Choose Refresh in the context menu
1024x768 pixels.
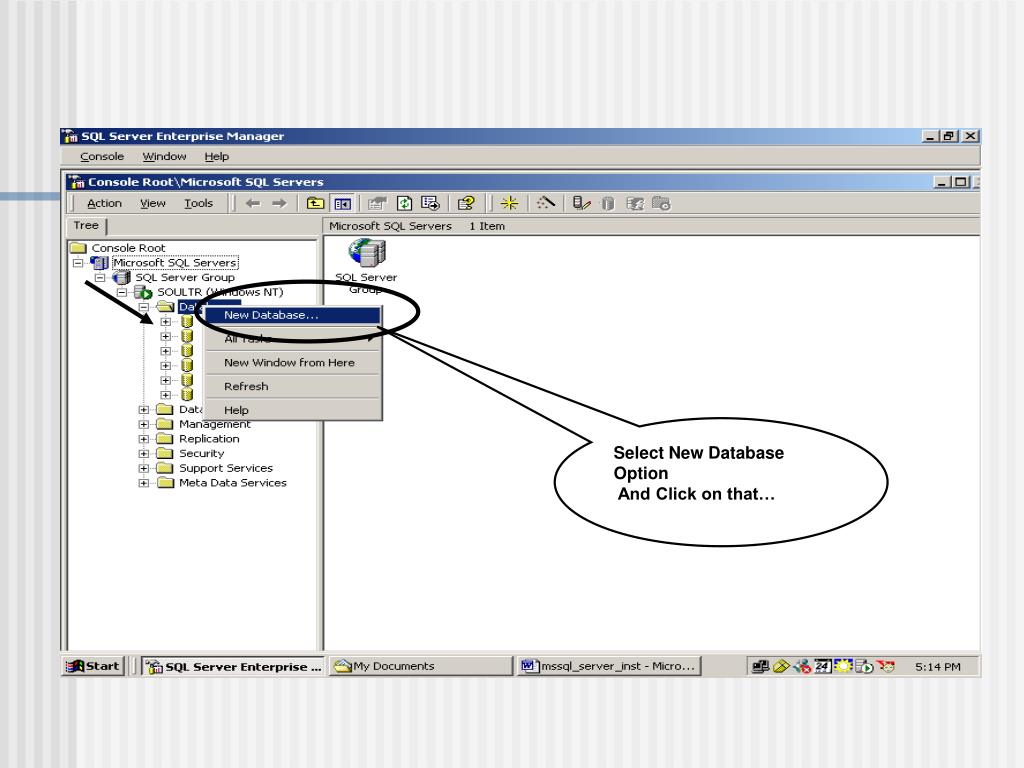(293, 387)
